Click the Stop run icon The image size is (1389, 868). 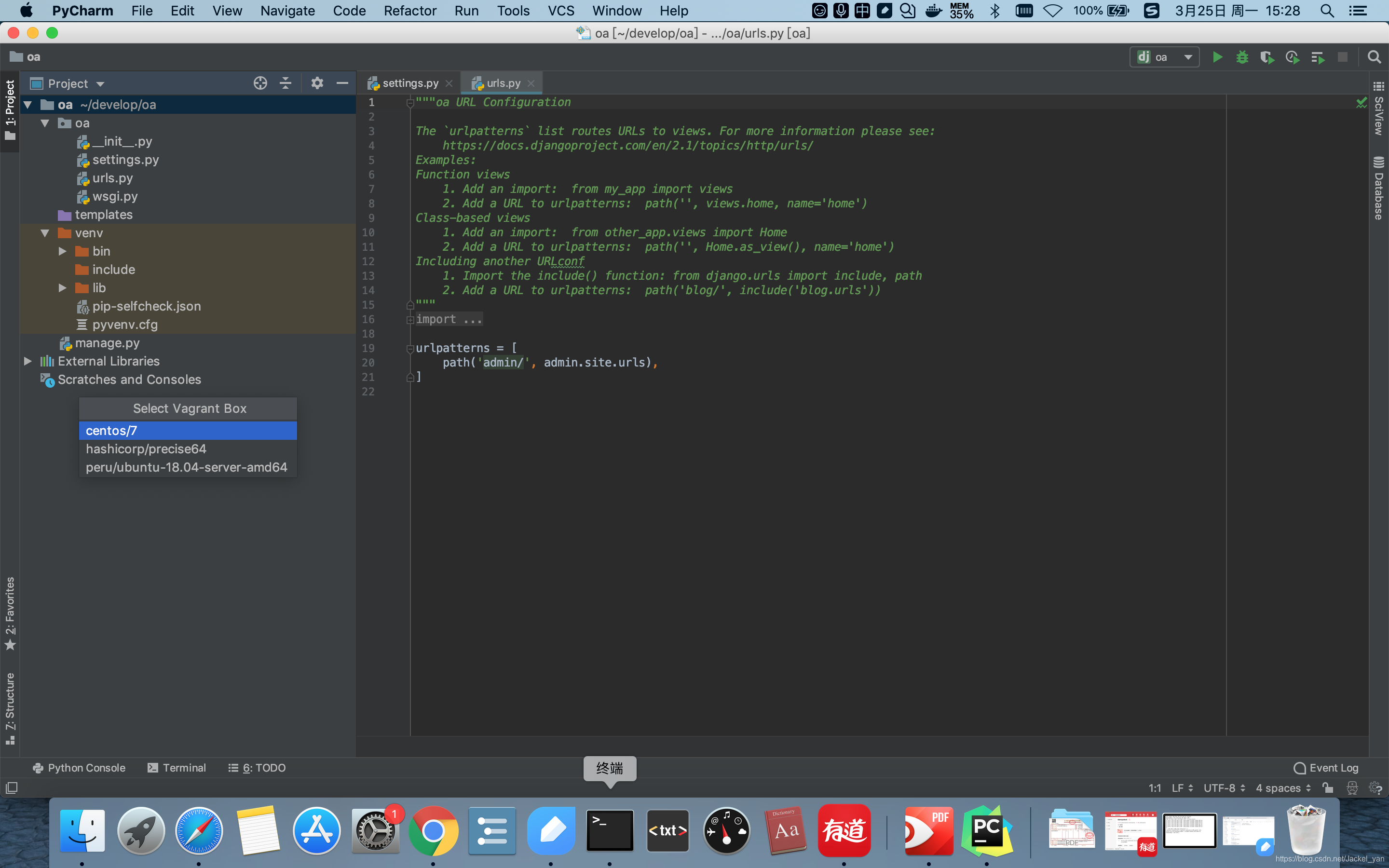coord(1344,56)
